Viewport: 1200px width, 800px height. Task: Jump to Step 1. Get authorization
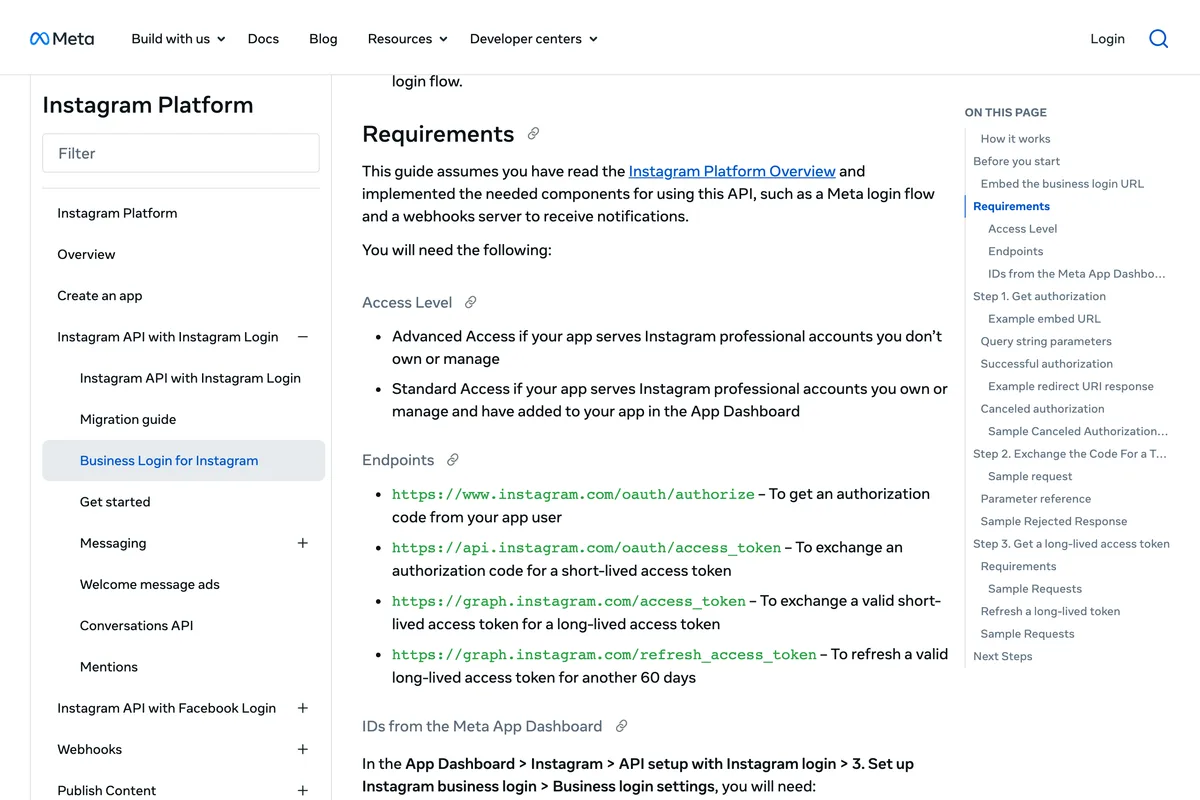pos(1039,296)
